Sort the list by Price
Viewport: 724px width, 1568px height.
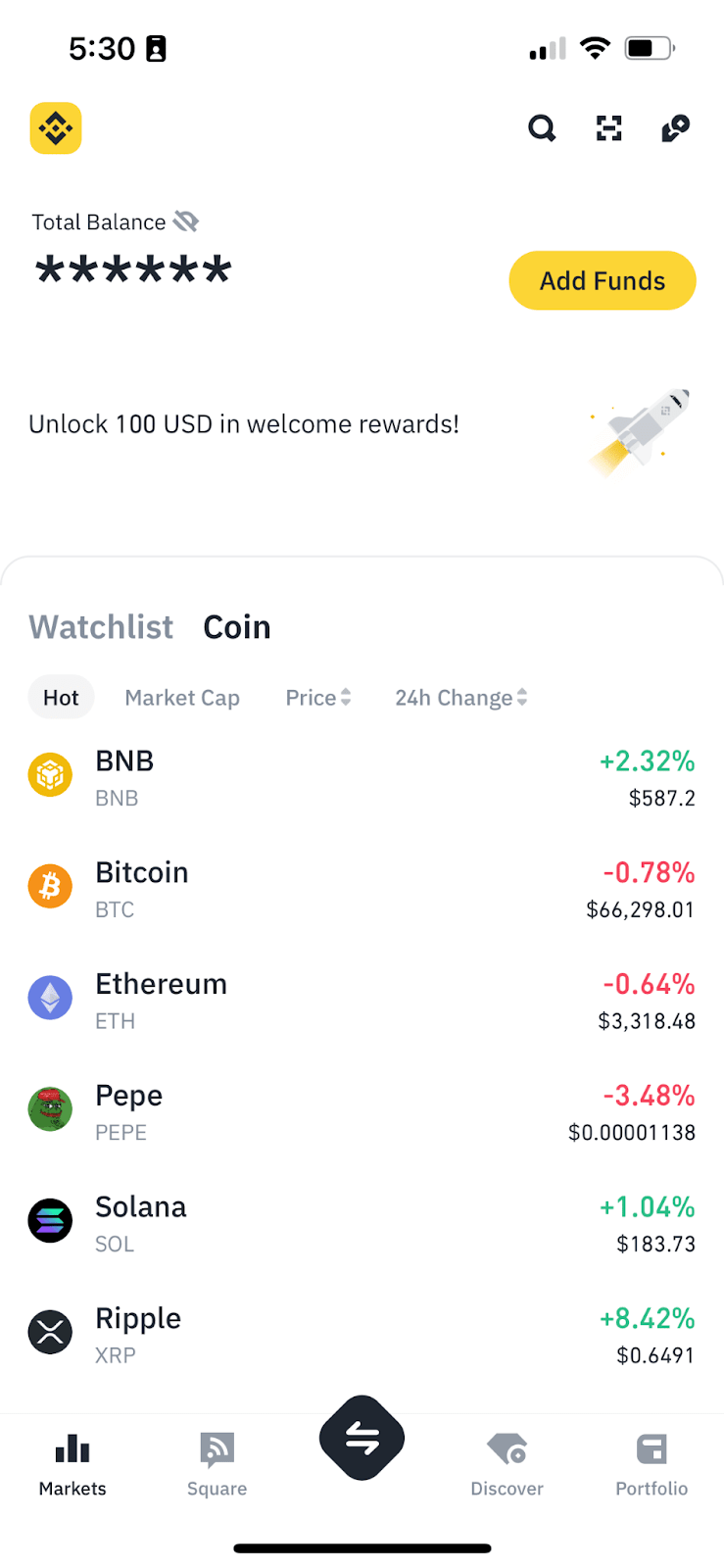click(x=317, y=698)
